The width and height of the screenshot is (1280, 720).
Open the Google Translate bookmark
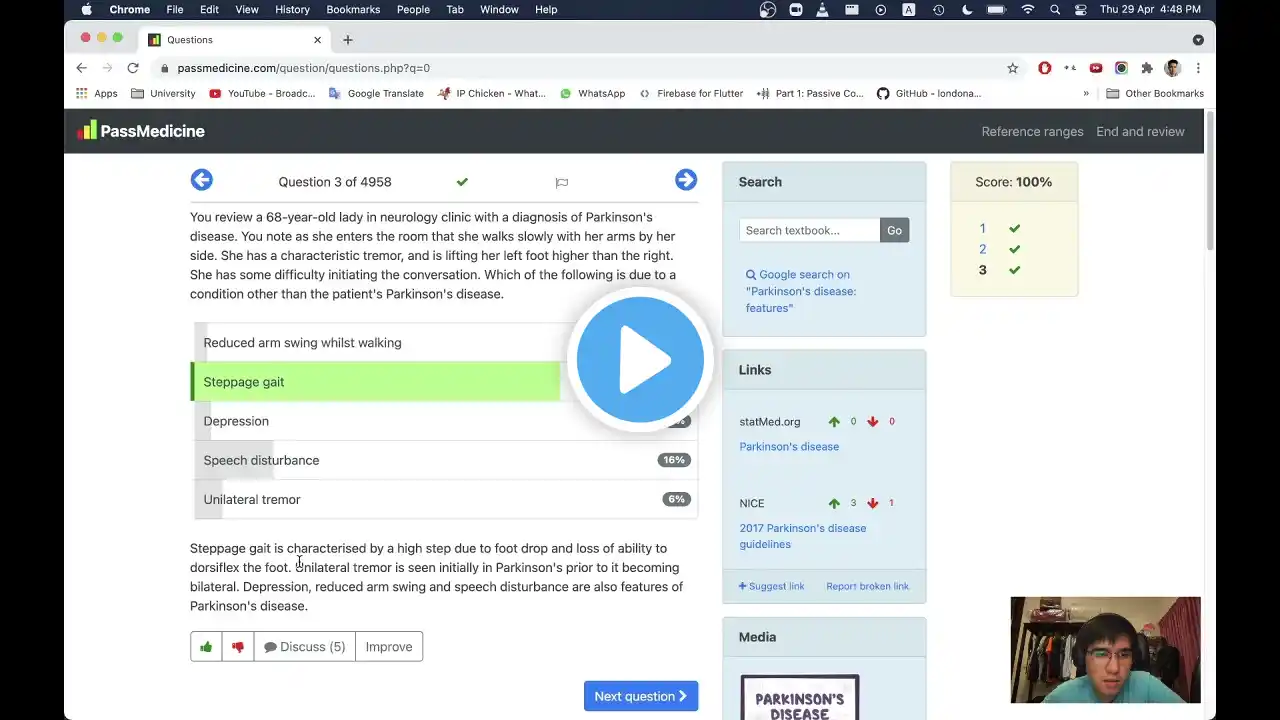click(376, 94)
